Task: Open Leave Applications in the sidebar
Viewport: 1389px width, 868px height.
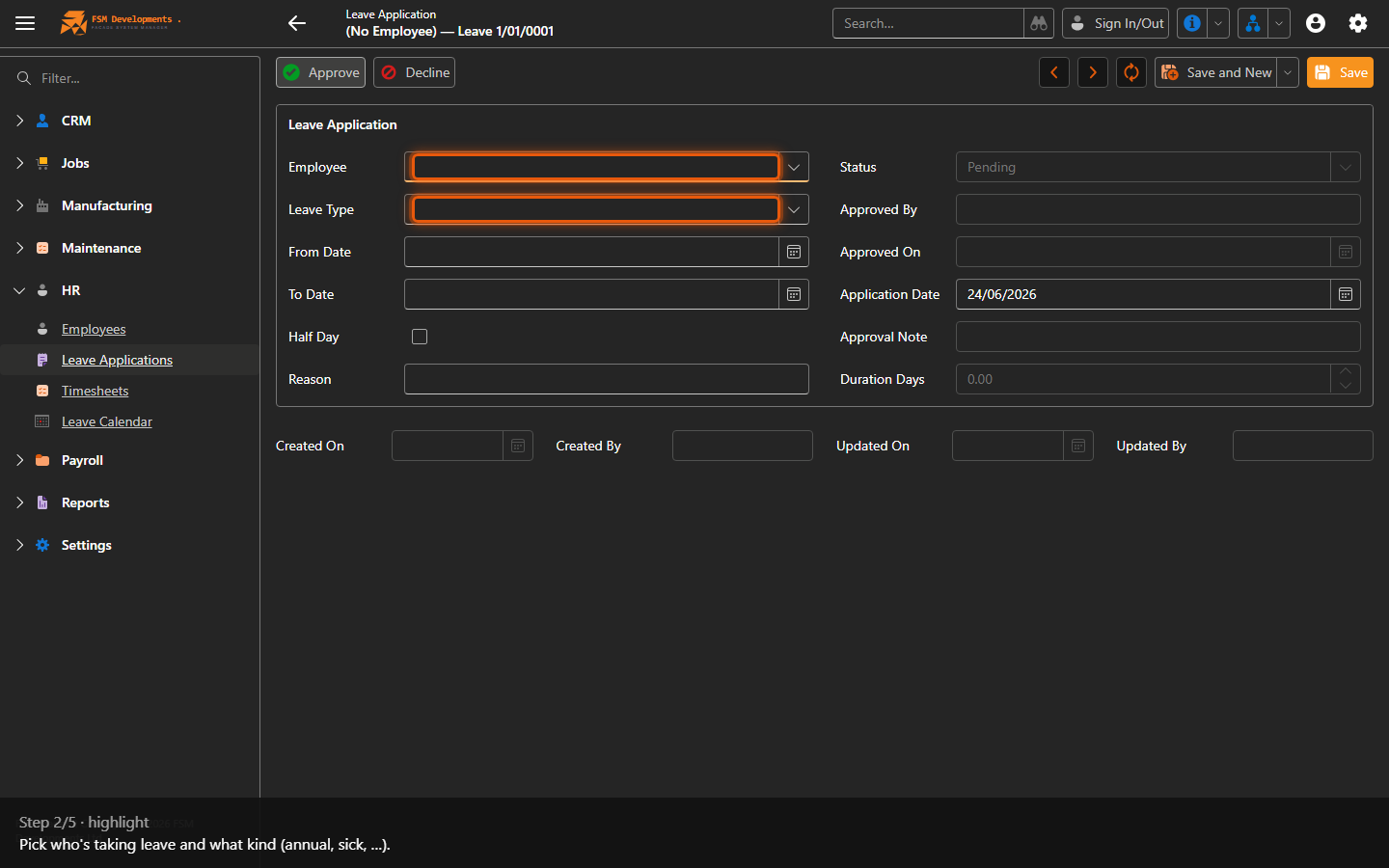Action: pos(117,360)
